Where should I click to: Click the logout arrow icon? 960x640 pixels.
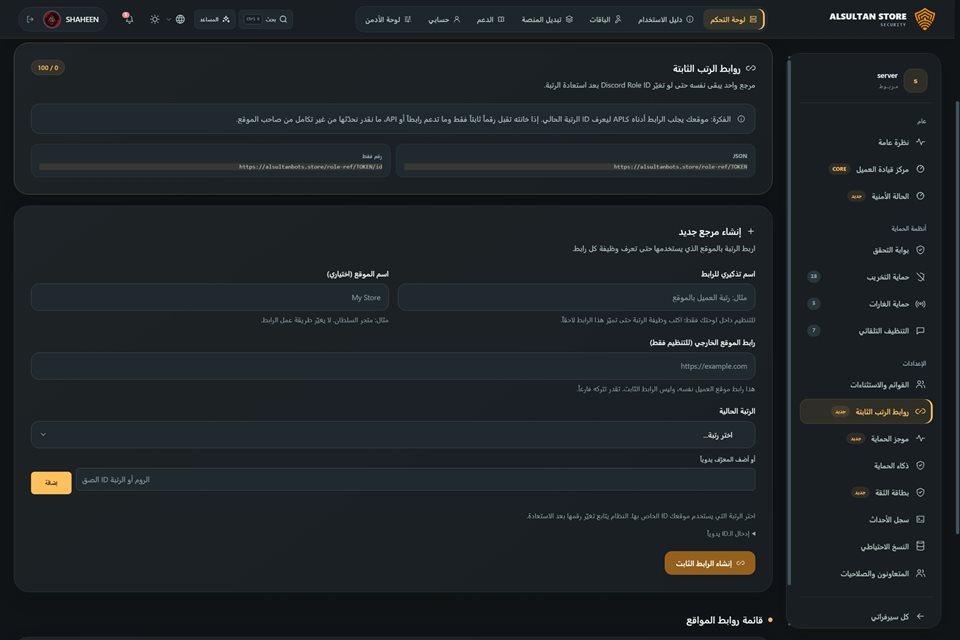30,20
